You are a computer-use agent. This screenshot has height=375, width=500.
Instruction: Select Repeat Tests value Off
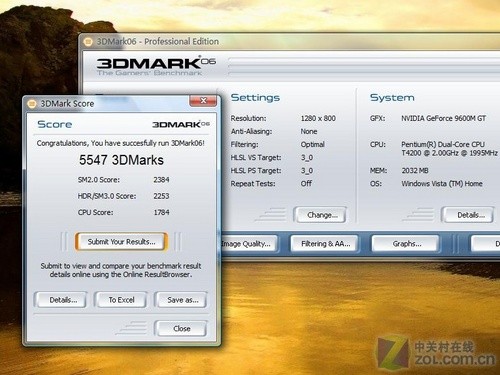pyautogui.click(x=306, y=183)
